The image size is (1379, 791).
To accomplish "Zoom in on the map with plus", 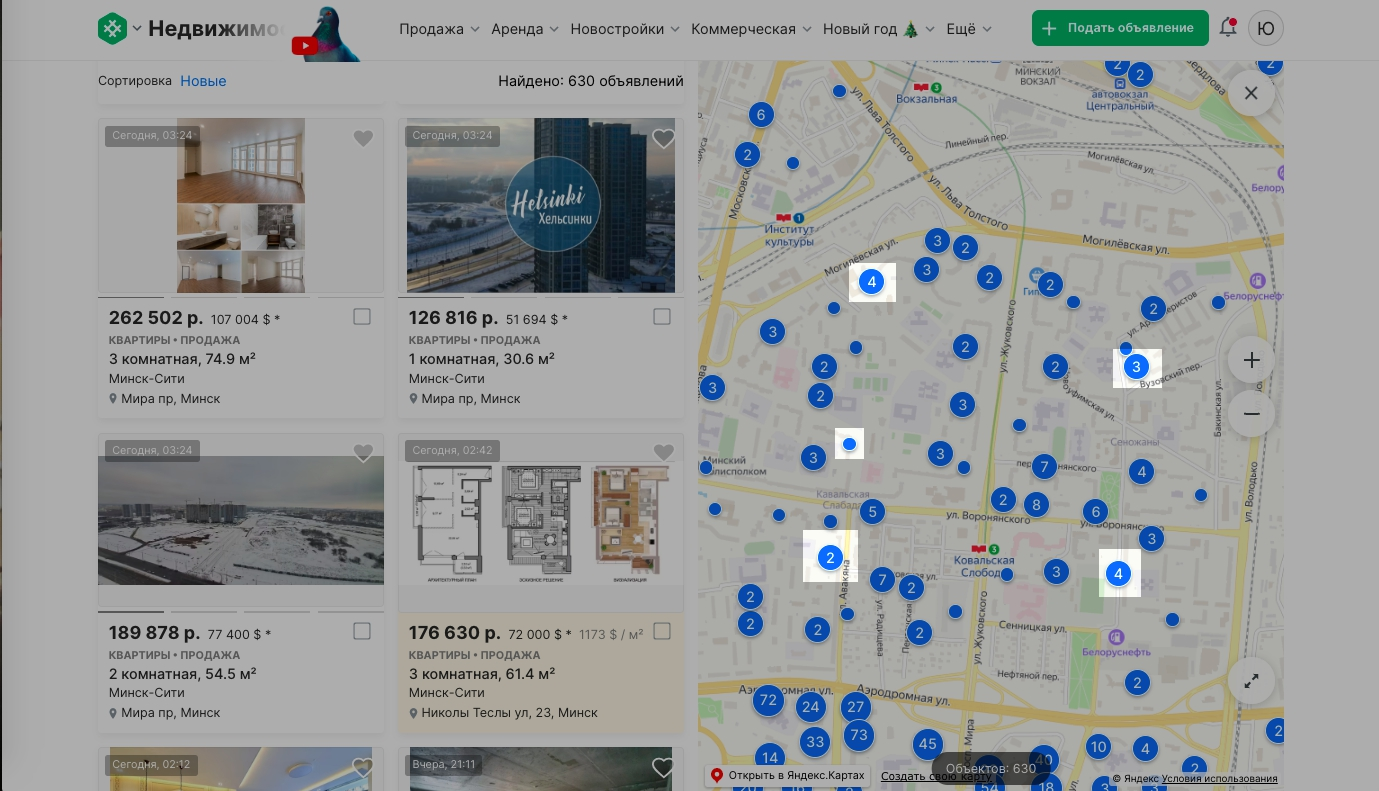I will (x=1251, y=360).
